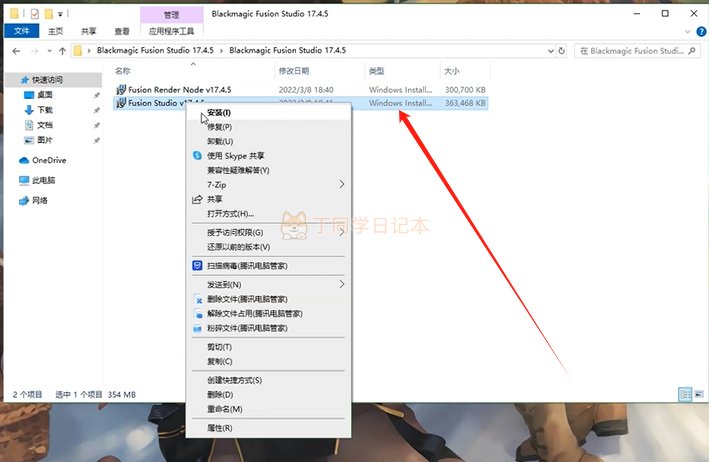
Task: Click the Skype icon in context menu
Action: (197, 156)
